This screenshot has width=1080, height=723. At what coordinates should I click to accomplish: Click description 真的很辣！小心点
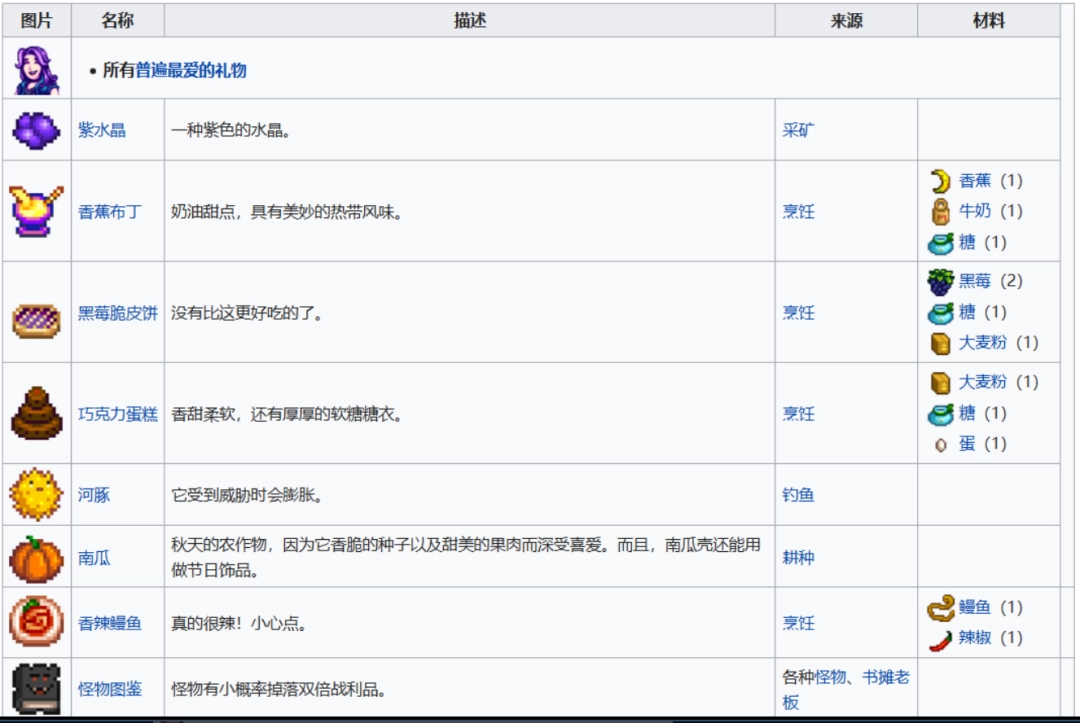(x=239, y=622)
